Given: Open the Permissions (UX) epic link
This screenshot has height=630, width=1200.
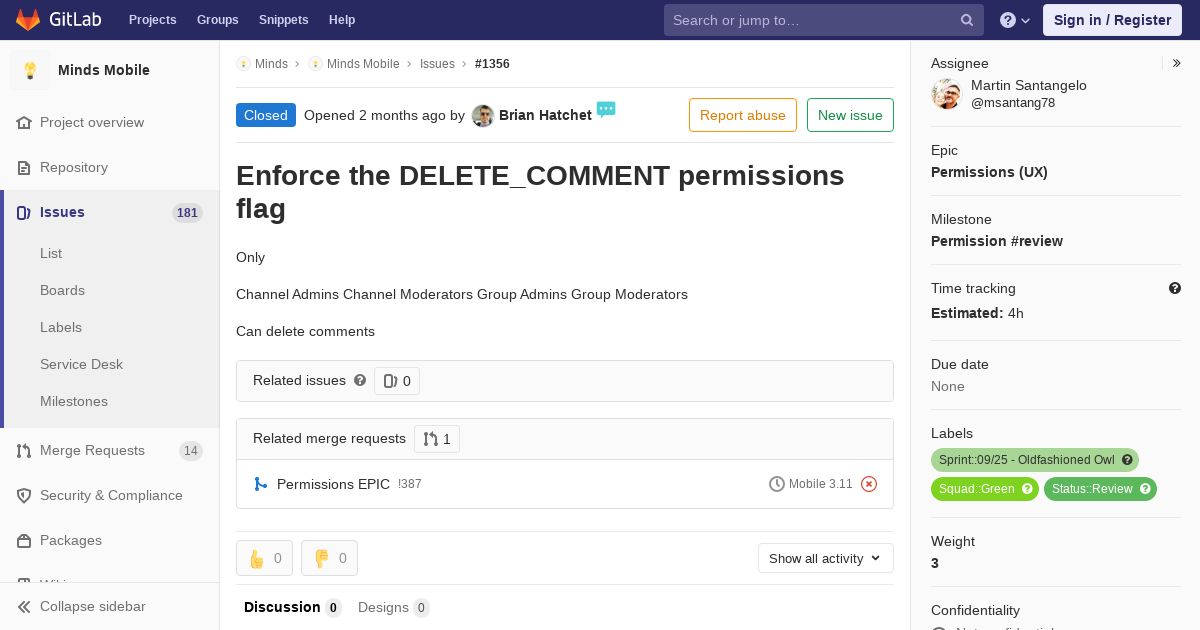Looking at the screenshot, I should click(x=989, y=172).
